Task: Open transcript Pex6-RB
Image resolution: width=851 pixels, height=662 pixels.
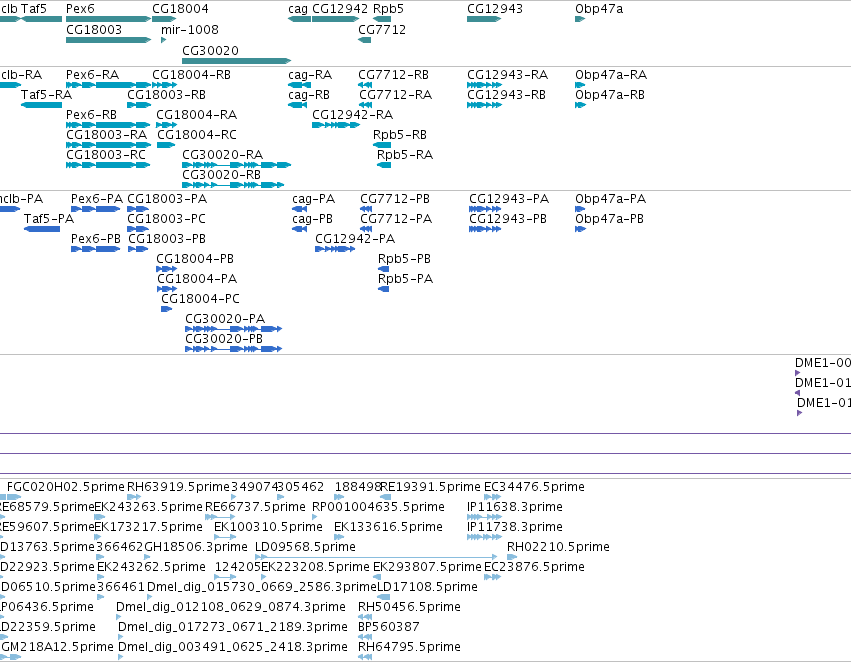Action: pos(91,114)
